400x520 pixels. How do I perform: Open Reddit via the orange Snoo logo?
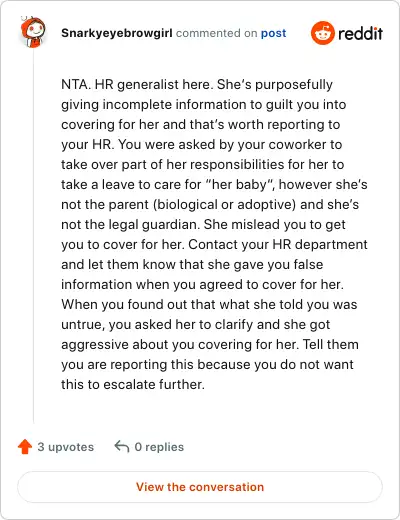322,33
